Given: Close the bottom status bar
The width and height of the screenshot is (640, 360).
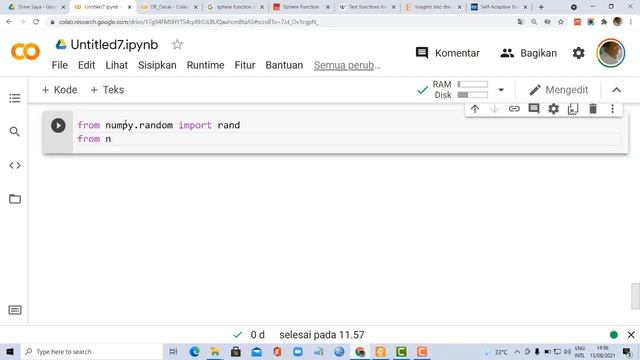Looking at the screenshot, I should pos(631,335).
